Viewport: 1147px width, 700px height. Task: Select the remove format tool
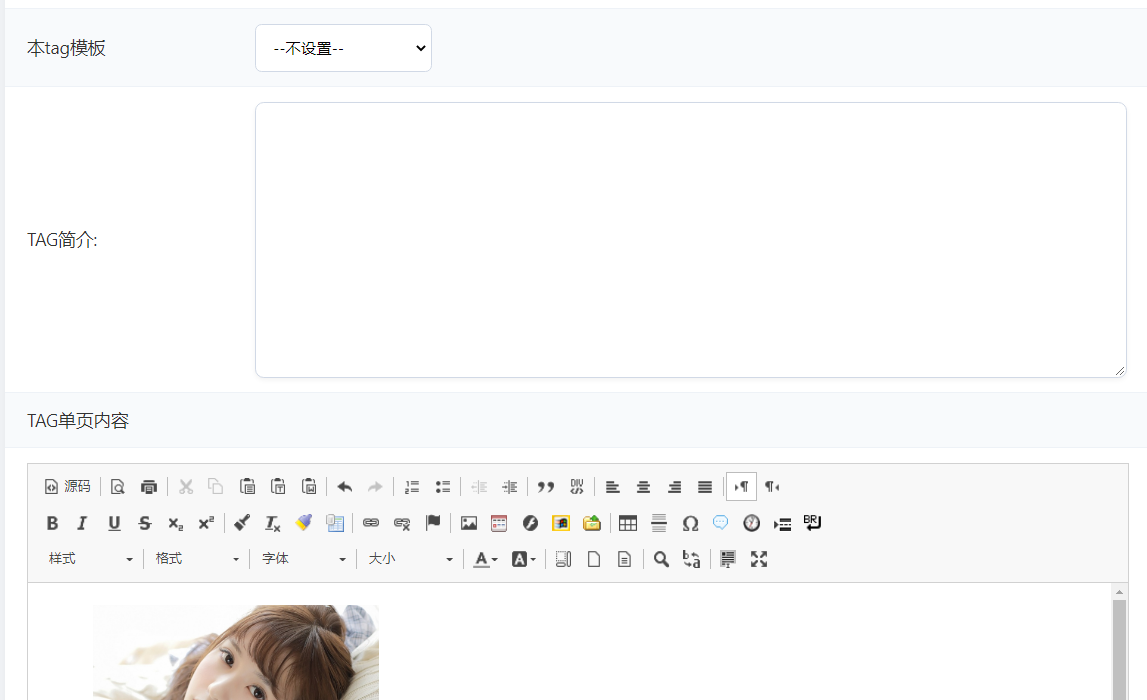271,523
